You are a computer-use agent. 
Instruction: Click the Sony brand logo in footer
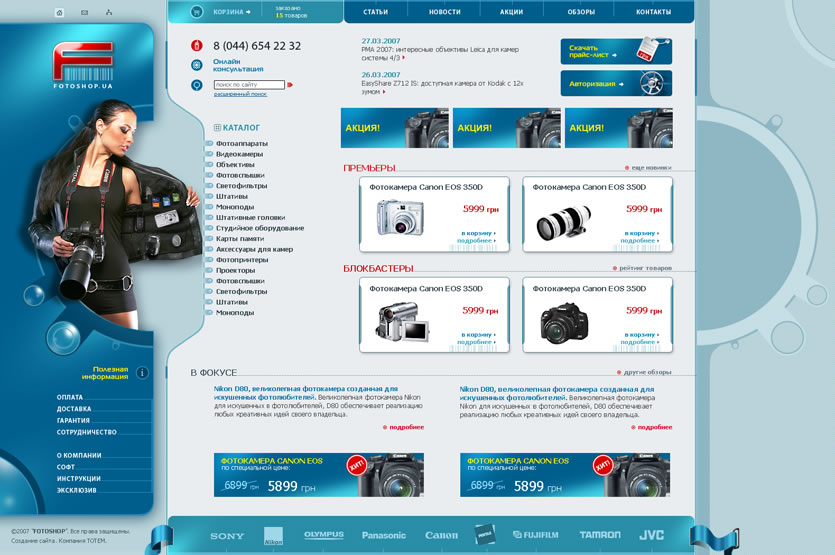pyautogui.click(x=227, y=536)
